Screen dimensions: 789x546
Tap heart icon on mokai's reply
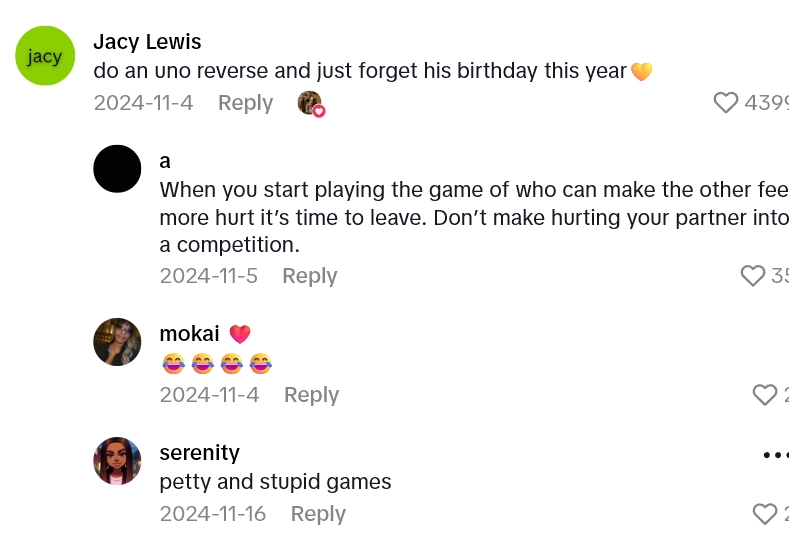[x=765, y=395]
